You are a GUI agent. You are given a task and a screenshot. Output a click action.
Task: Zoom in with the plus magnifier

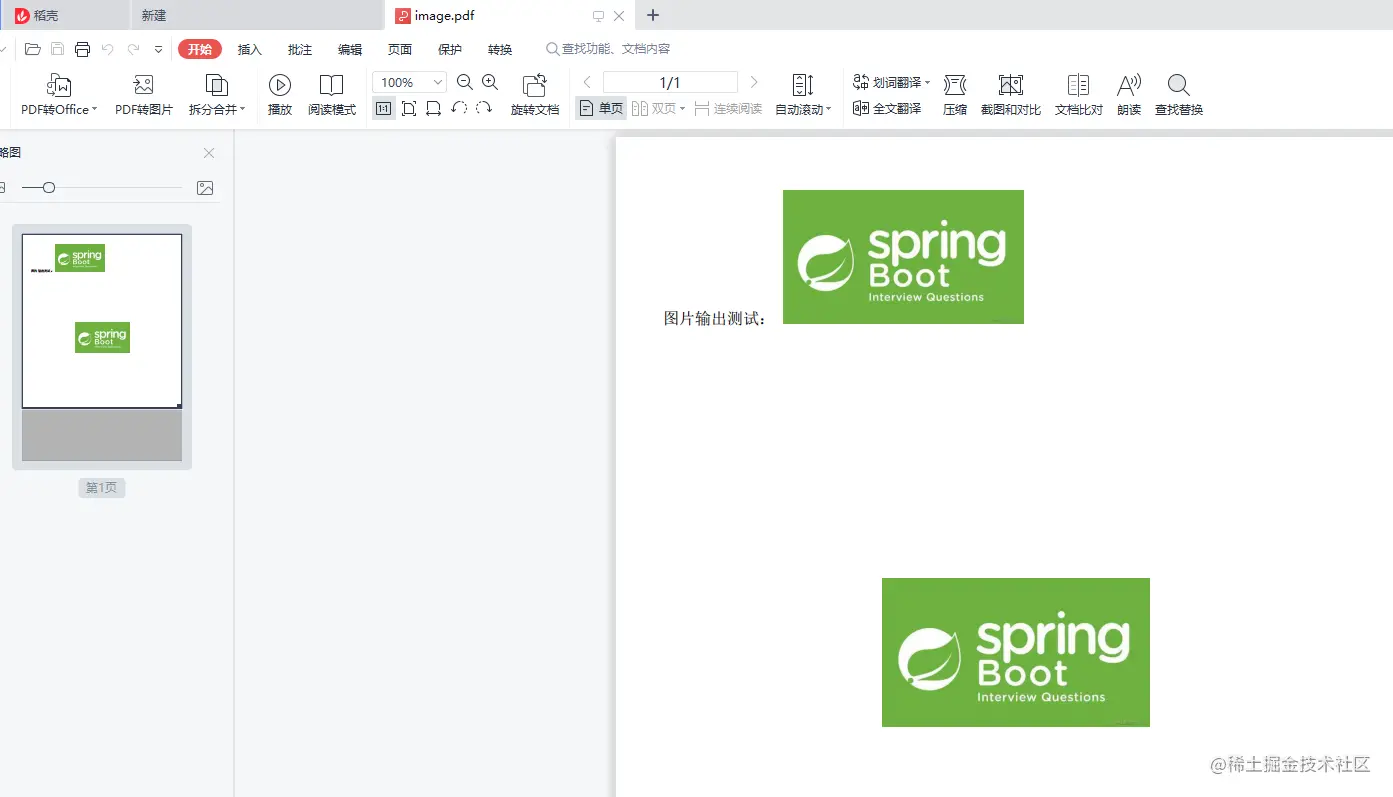490,82
